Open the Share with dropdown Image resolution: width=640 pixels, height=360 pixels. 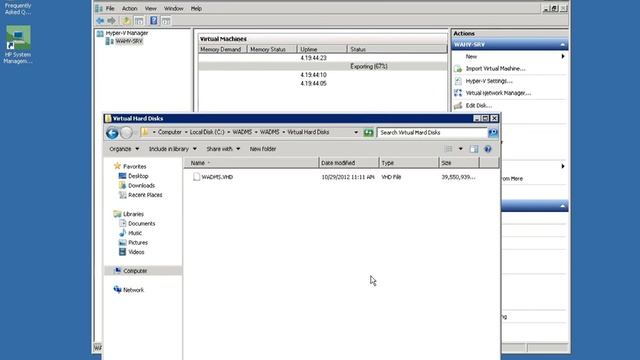coord(223,149)
